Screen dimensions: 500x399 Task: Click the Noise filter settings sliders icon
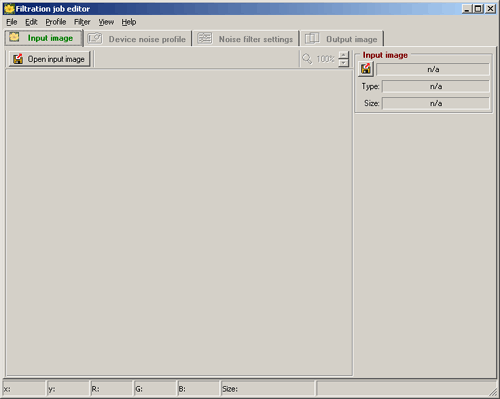click(204, 38)
